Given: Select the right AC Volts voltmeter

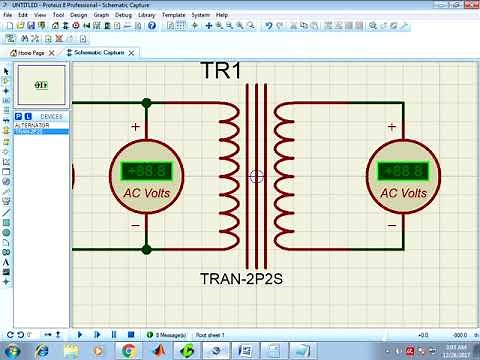Looking at the screenshot, I should pos(403,176).
